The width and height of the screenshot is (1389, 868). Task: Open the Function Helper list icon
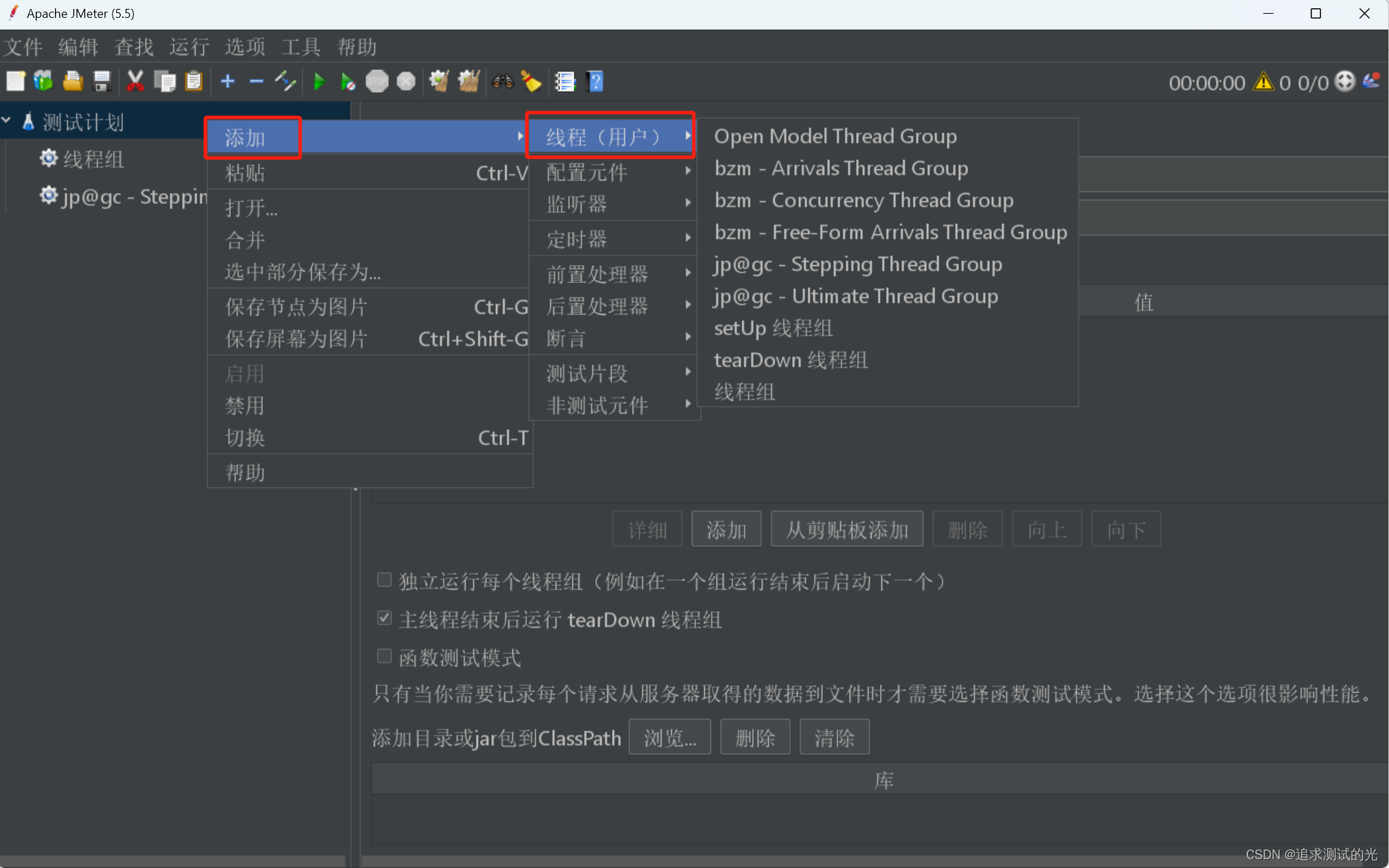click(565, 82)
